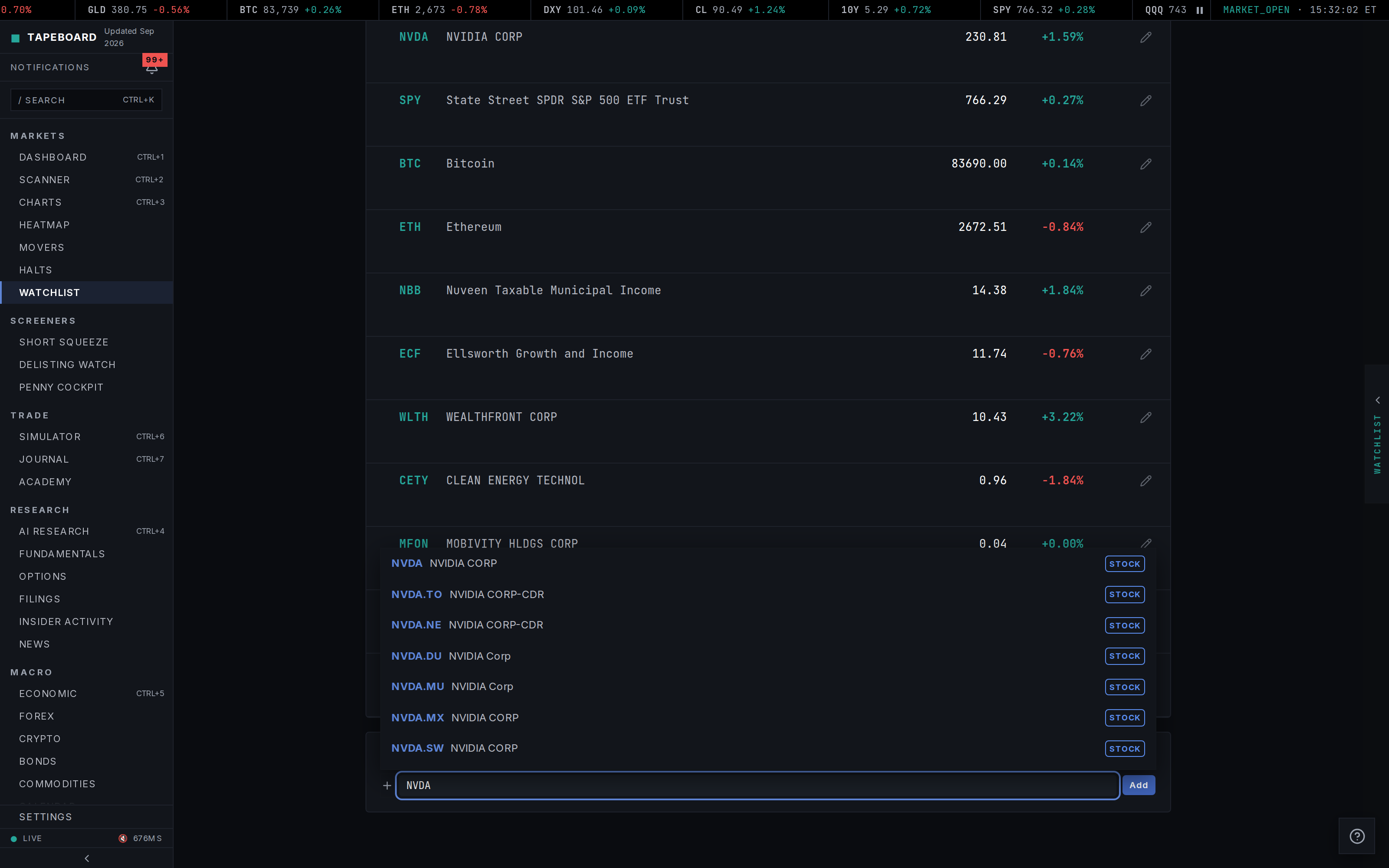Open the Heatmap page
This screenshot has width=1389, height=868.
[x=87, y=225]
